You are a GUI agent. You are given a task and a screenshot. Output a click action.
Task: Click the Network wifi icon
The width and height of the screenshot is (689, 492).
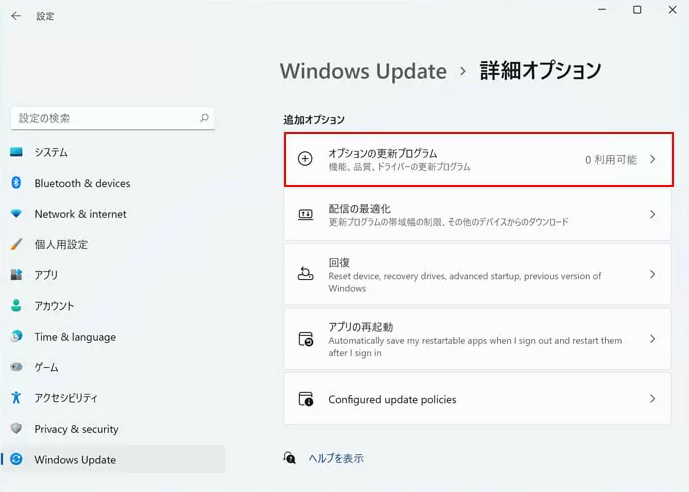(x=16, y=214)
